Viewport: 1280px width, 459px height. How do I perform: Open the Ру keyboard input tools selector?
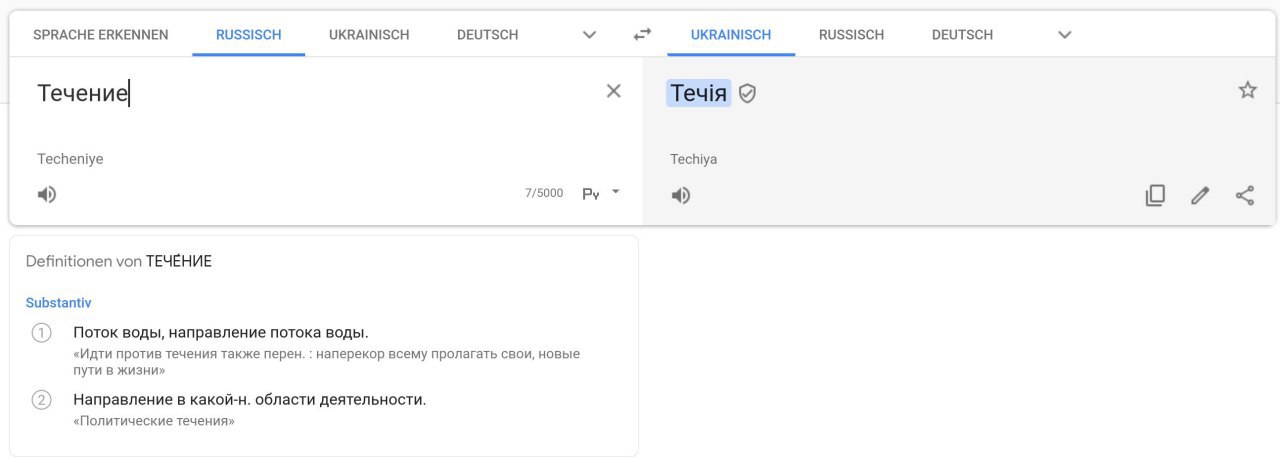click(601, 193)
